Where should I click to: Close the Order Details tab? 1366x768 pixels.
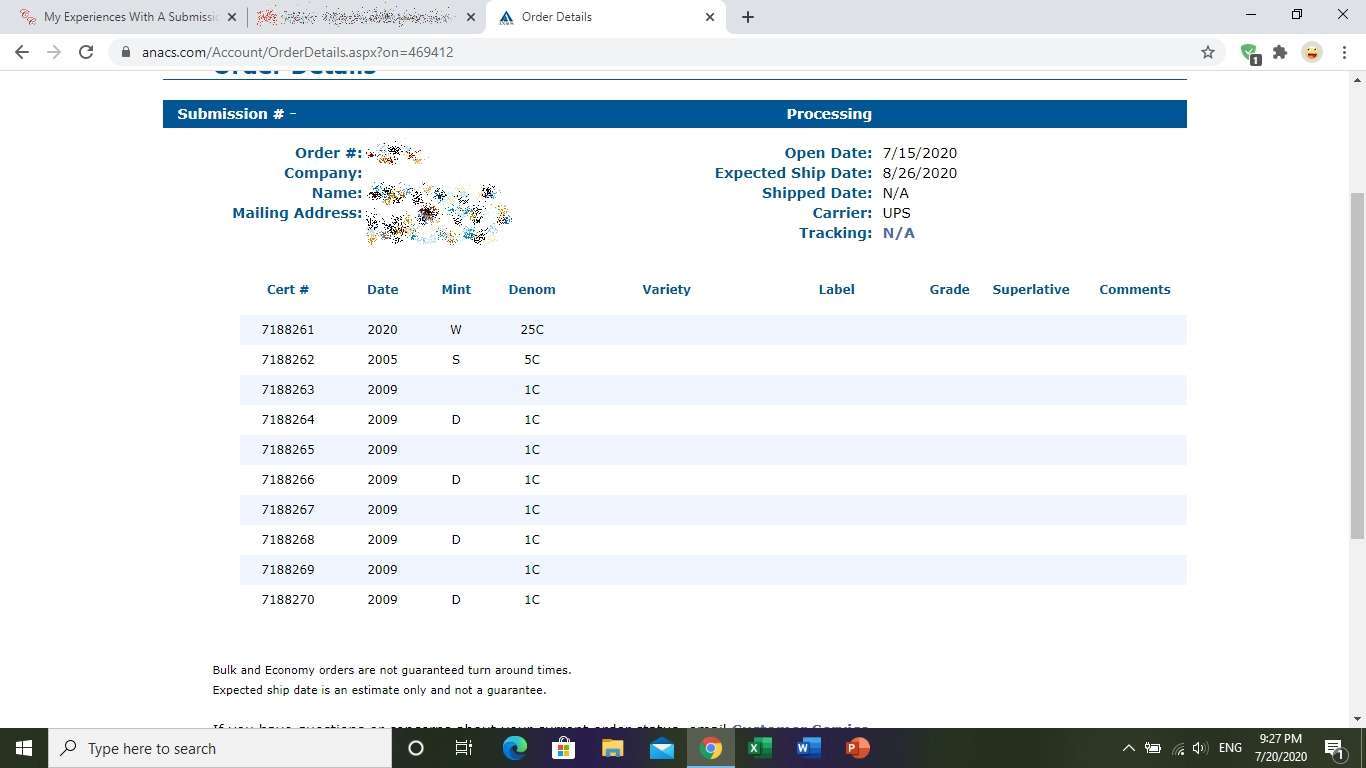click(x=710, y=17)
